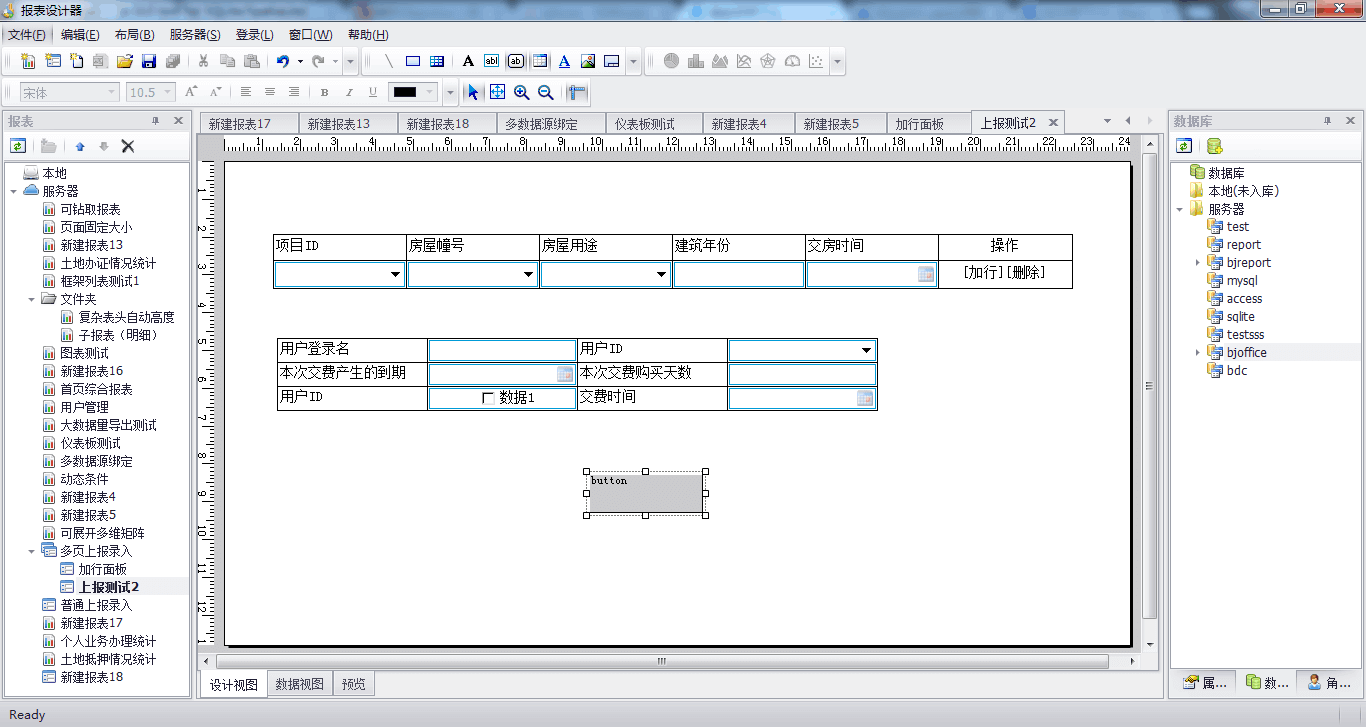The height and width of the screenshot is (727, 1366).
Task: Select the image picture tool
Action: coord(588,61)
